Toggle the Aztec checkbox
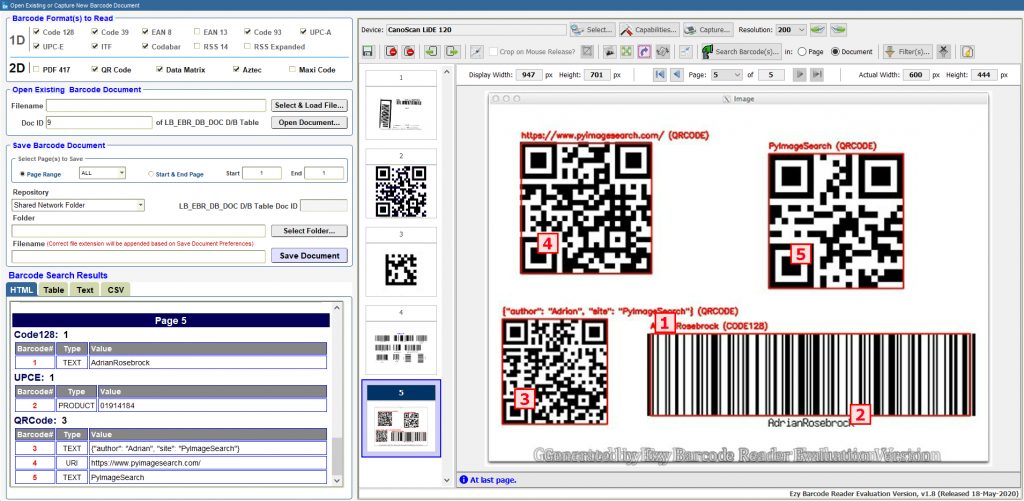The image size is (1024, 501). (236, 69)
